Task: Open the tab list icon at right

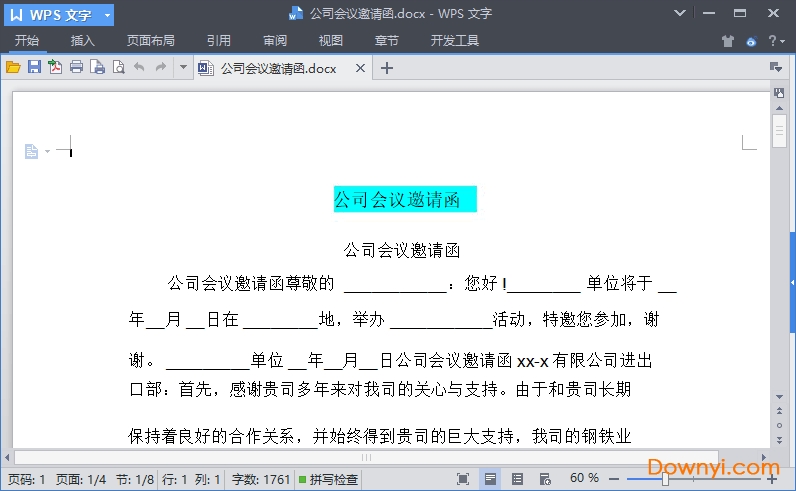Action: click(x=776, y=67)
